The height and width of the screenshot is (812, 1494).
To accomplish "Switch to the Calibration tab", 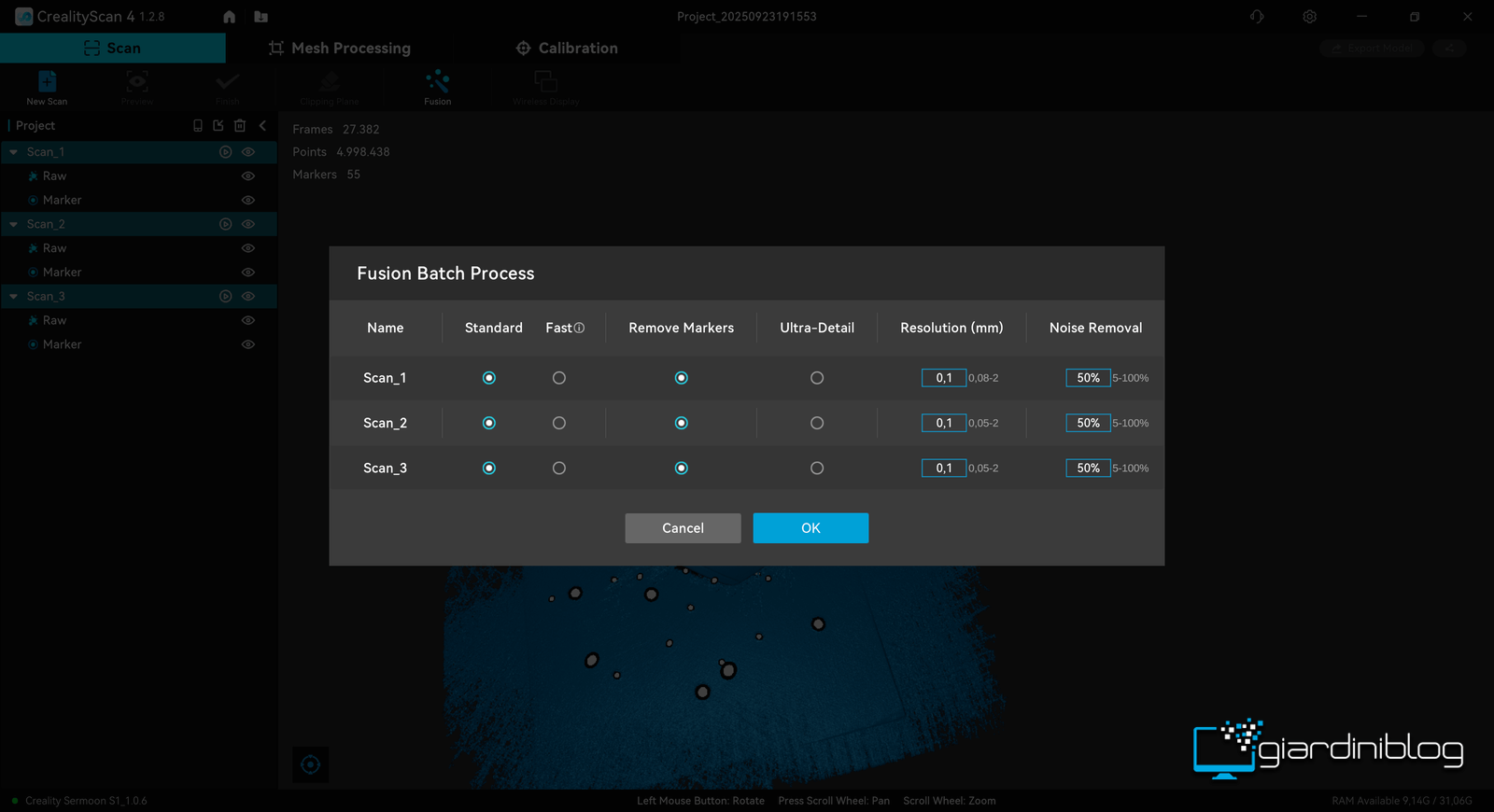I will [x=567, y=49].
